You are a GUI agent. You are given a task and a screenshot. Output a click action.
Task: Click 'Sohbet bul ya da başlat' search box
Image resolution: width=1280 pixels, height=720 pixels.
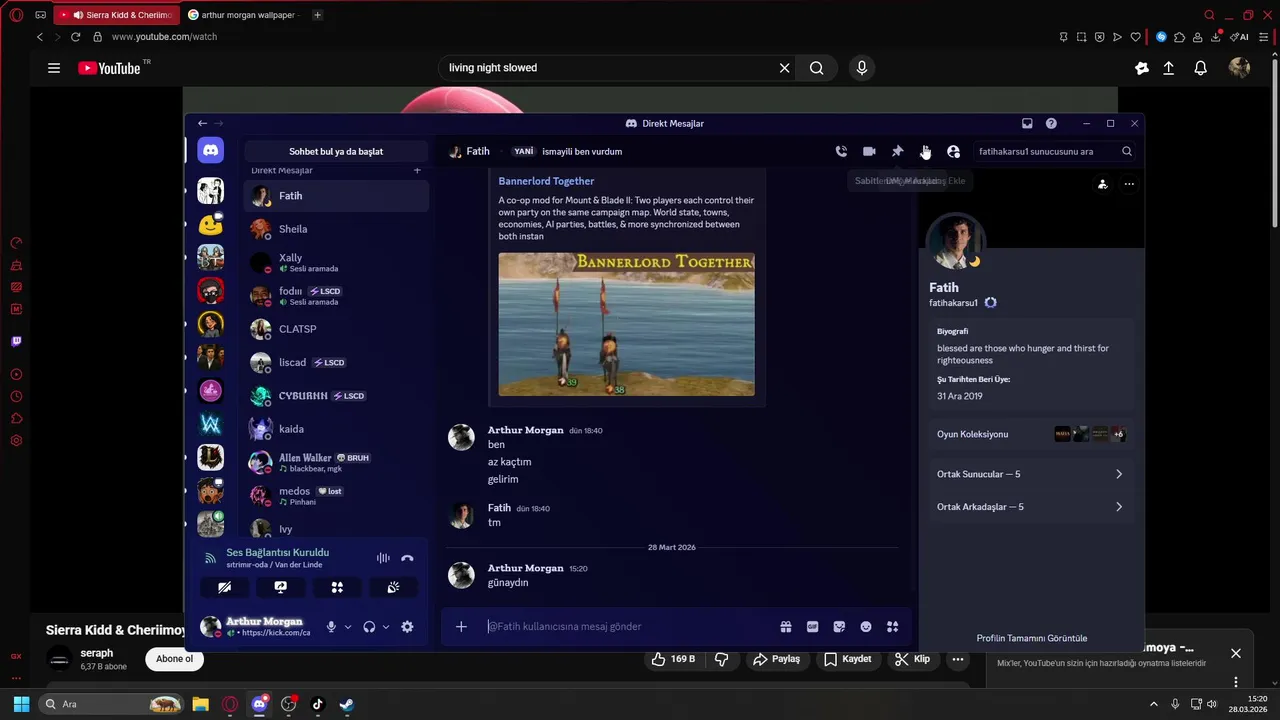click(336, 151)
